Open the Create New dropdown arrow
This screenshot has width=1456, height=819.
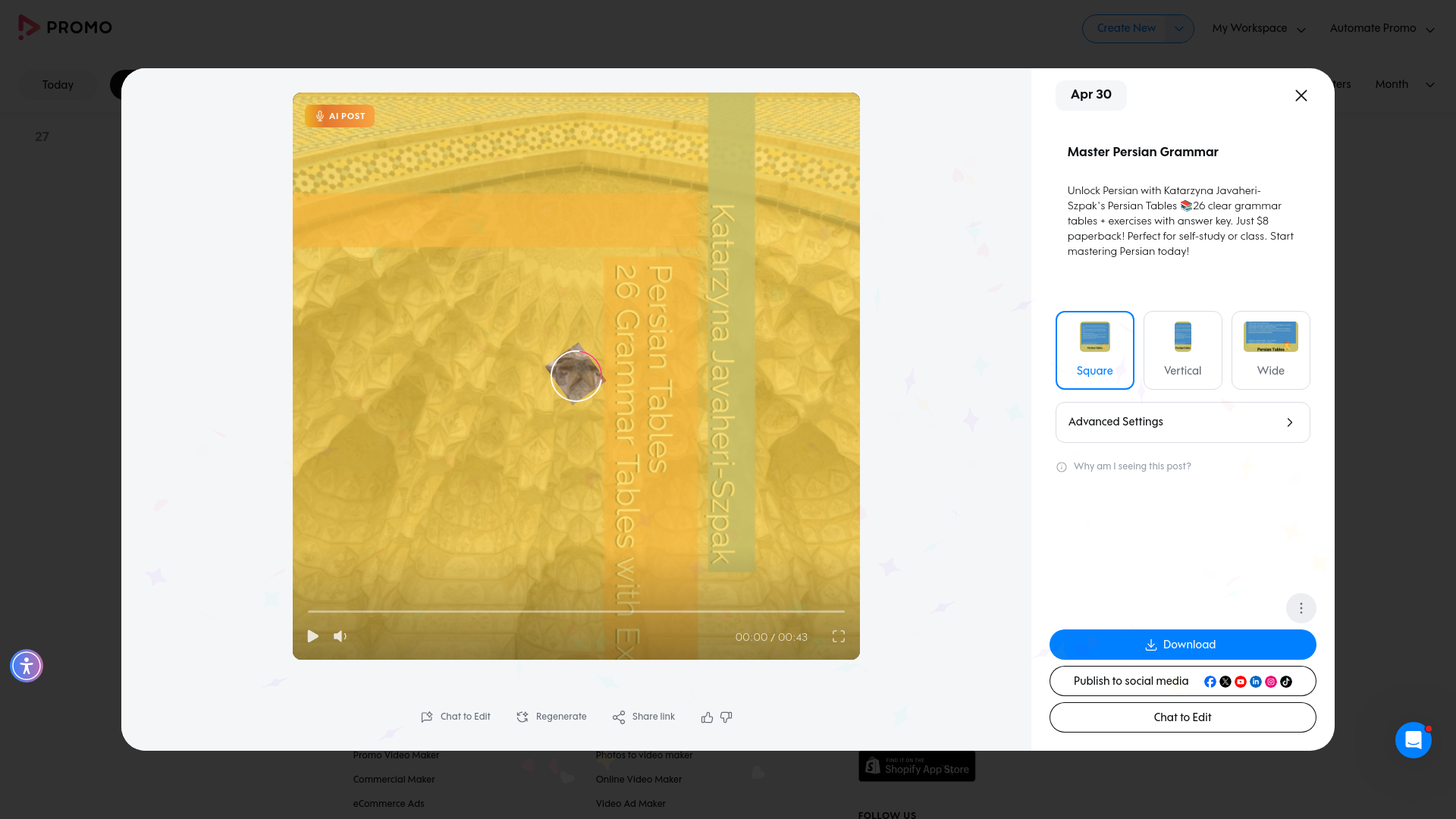coord(1179,28)
